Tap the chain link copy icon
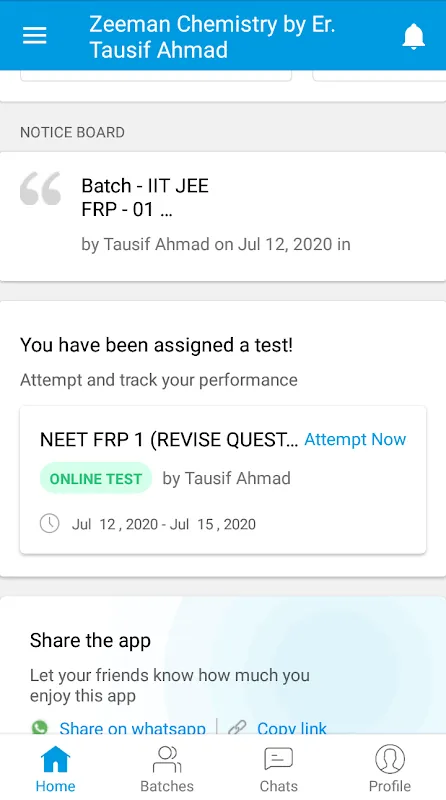 point(237,728)
